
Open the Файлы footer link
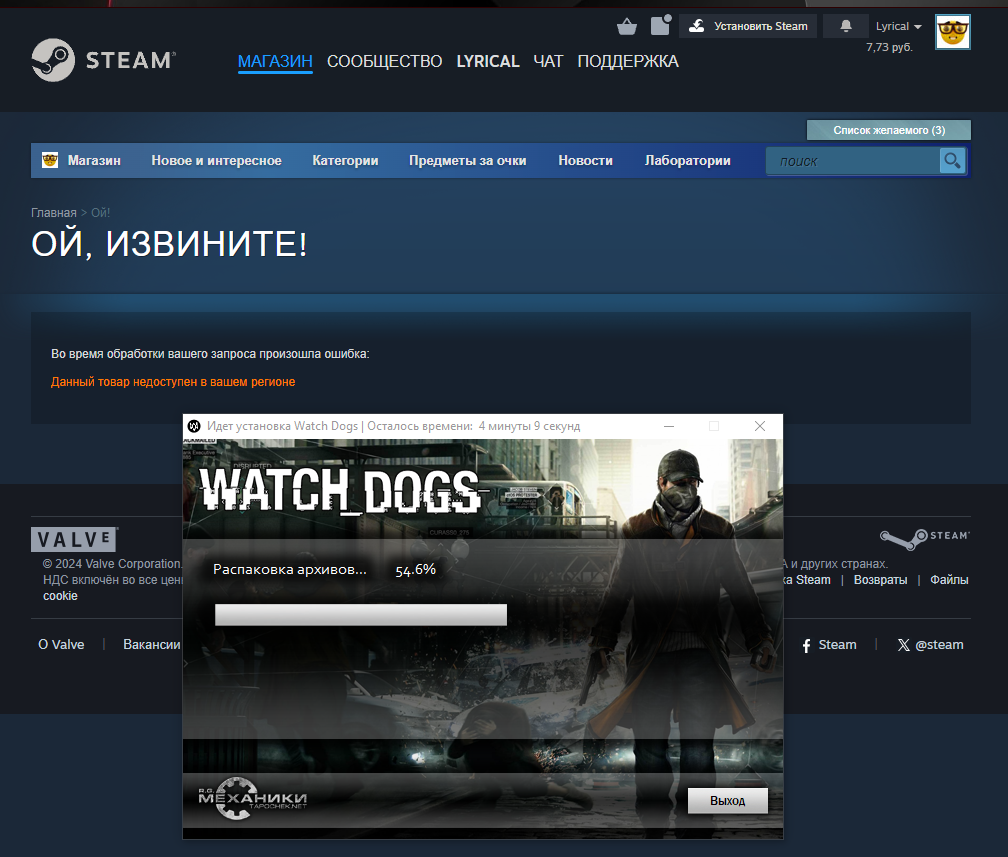pos(949,580)
